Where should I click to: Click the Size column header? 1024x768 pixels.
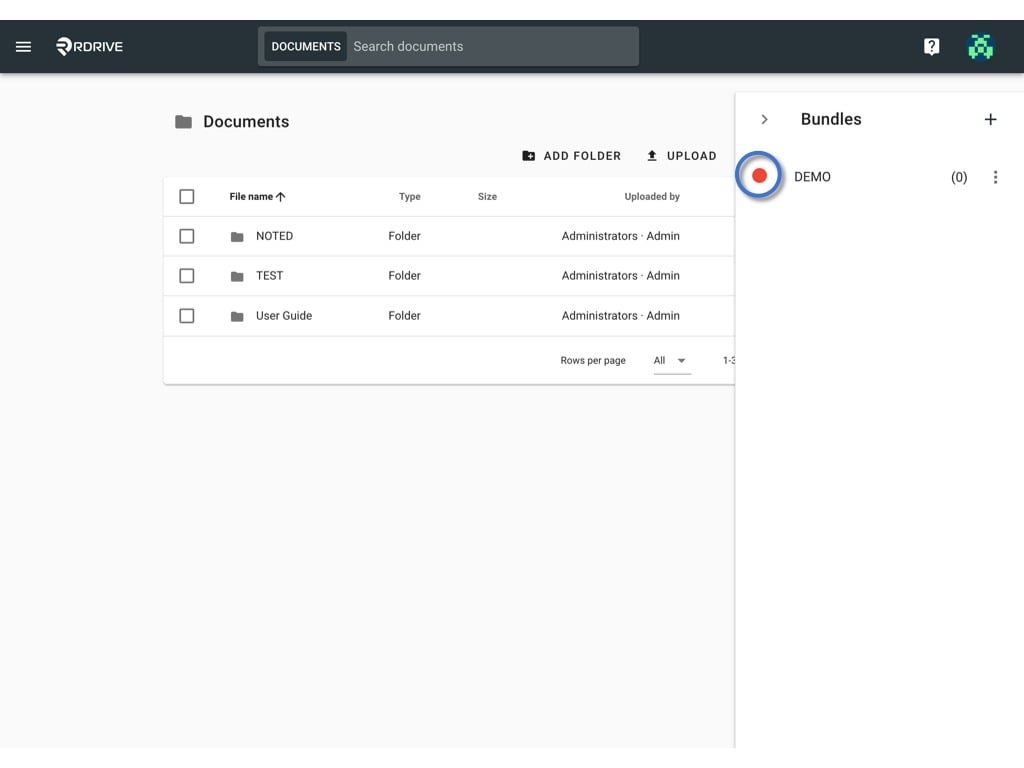click(x=487, y=197)
